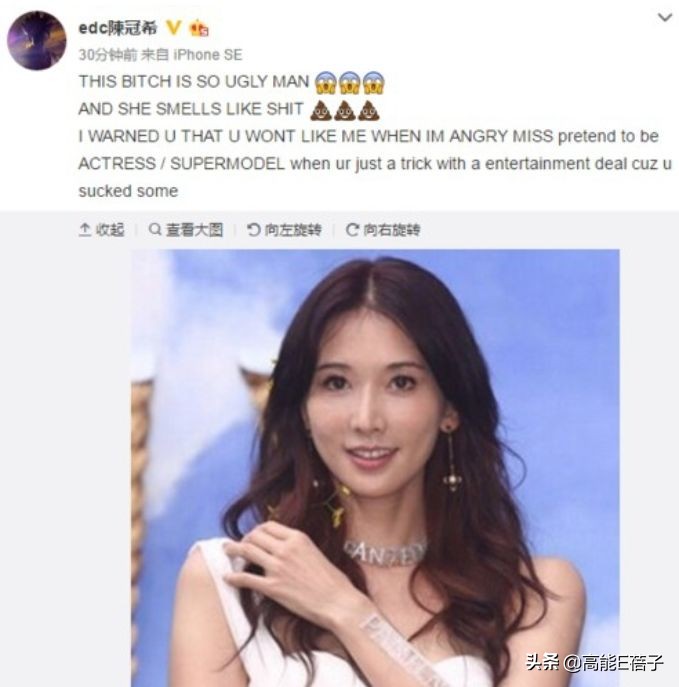Collapse the image using the 收起 label
Viewport: 679px width, 687px height.
tap(110, 230)
